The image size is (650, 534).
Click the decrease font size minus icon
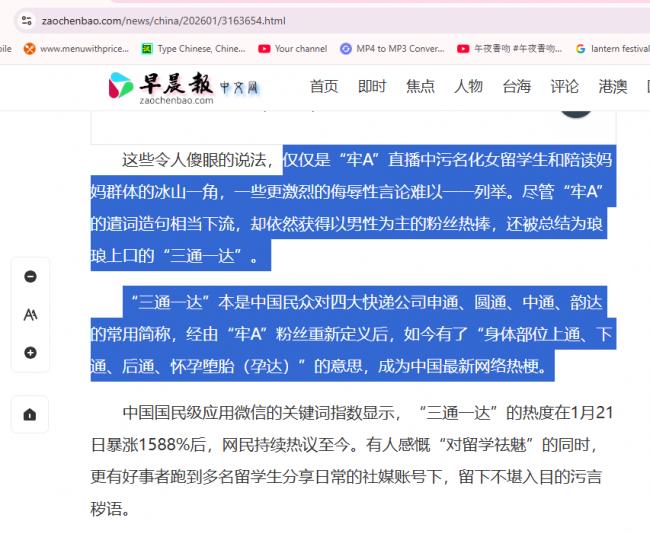pyautogui.click(x=30, y=277)
